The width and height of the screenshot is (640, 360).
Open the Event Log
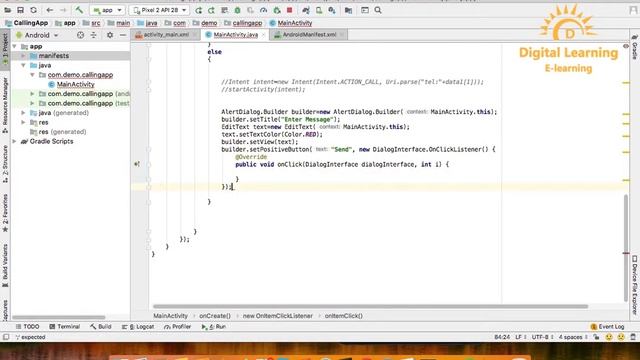(607, 327)
